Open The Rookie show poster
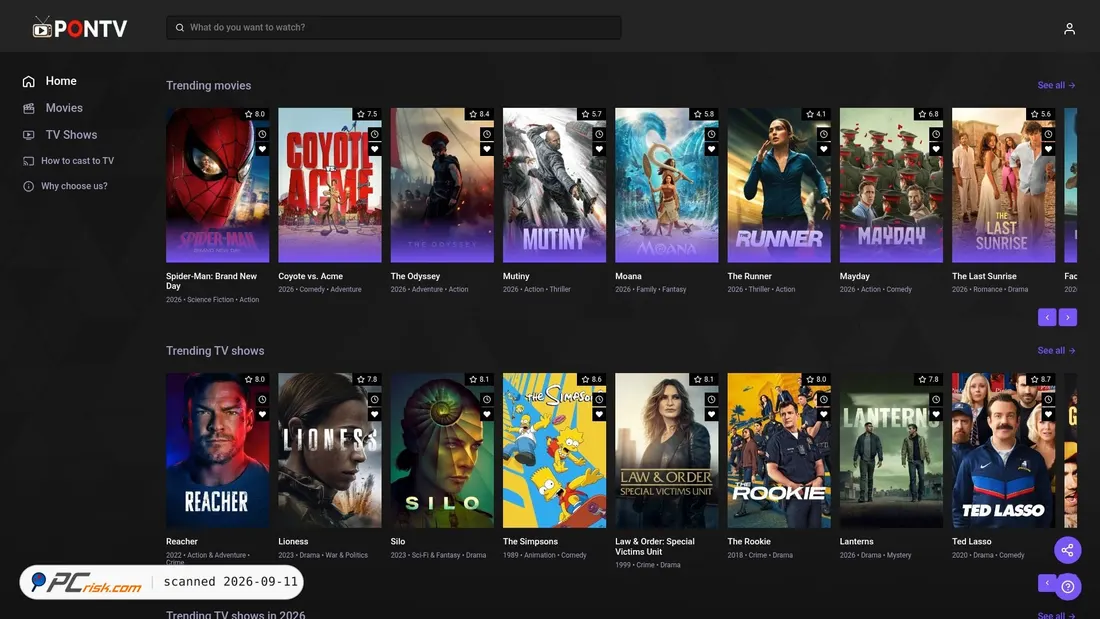 [779, 451]
